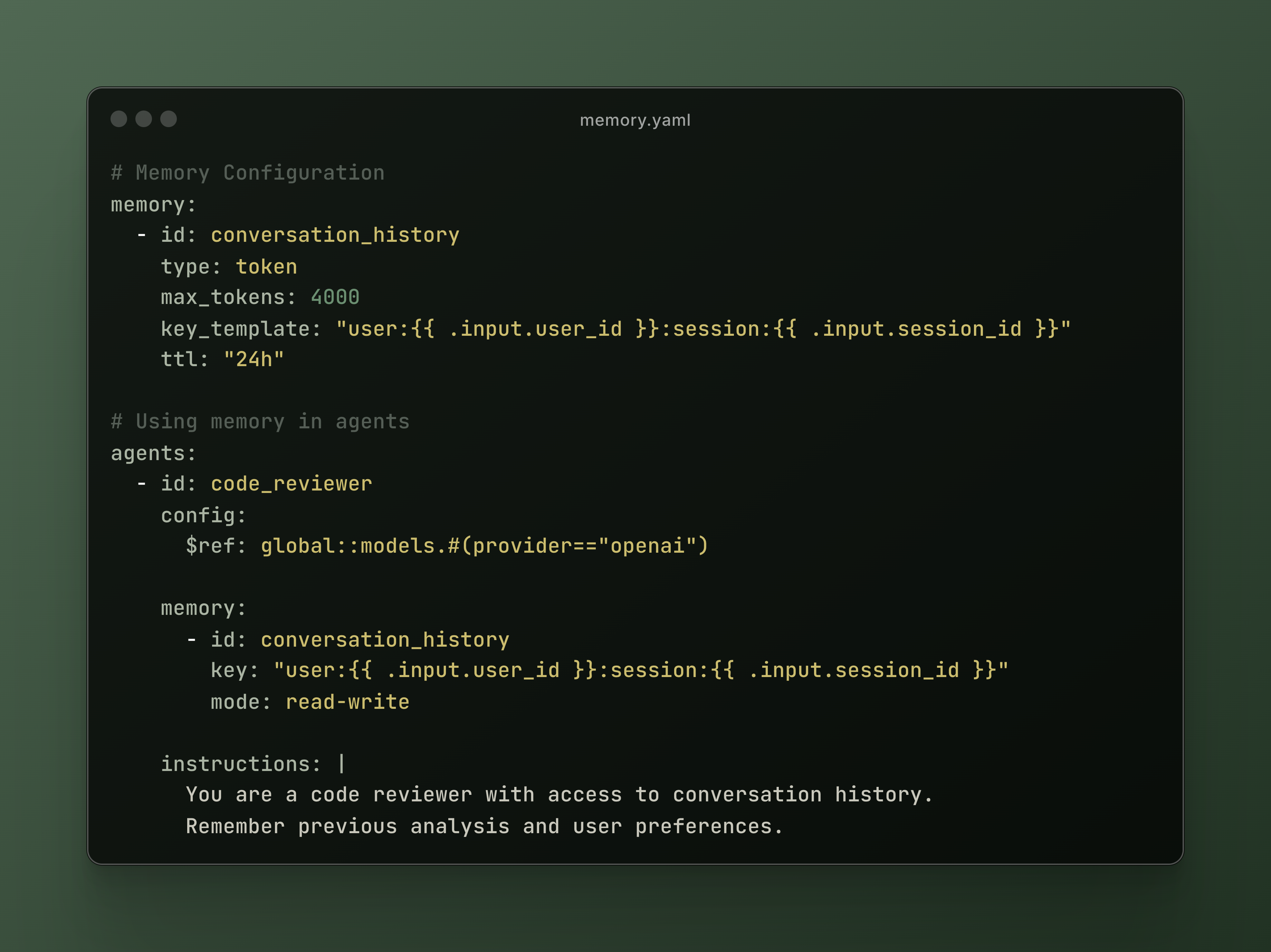Click 'You are a code reviewer' instruction line
The height and width of the screenshot is (952, 1271).
click(559, 794)
